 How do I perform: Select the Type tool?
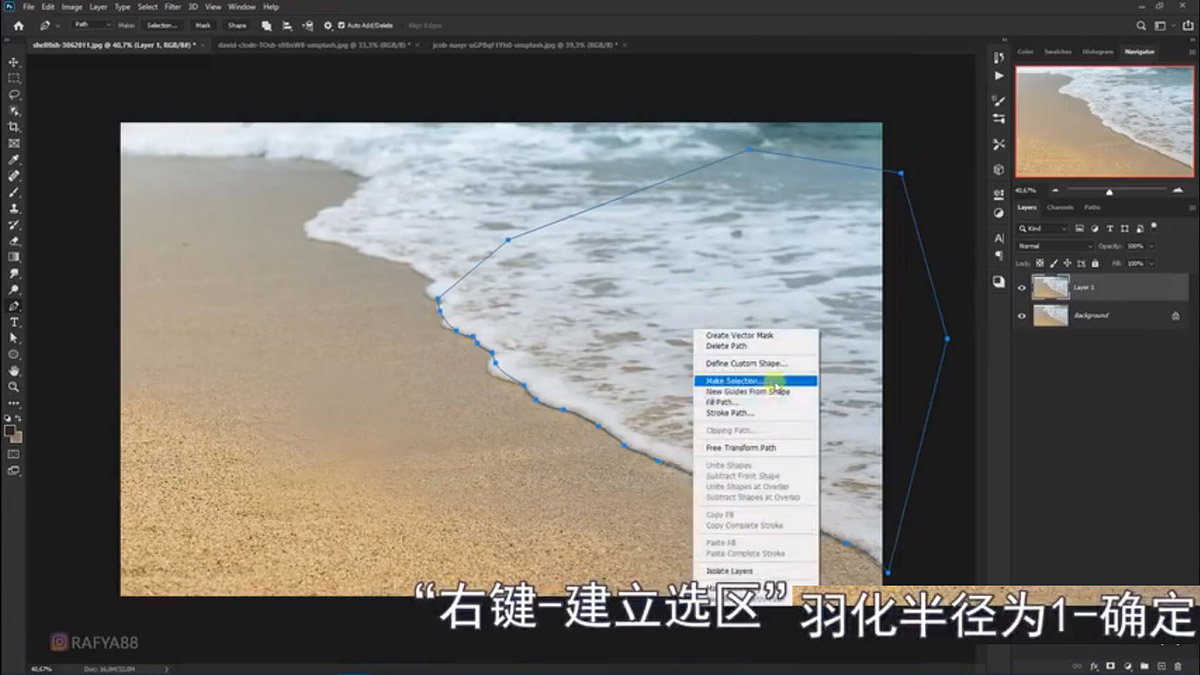tap(12, 322)
